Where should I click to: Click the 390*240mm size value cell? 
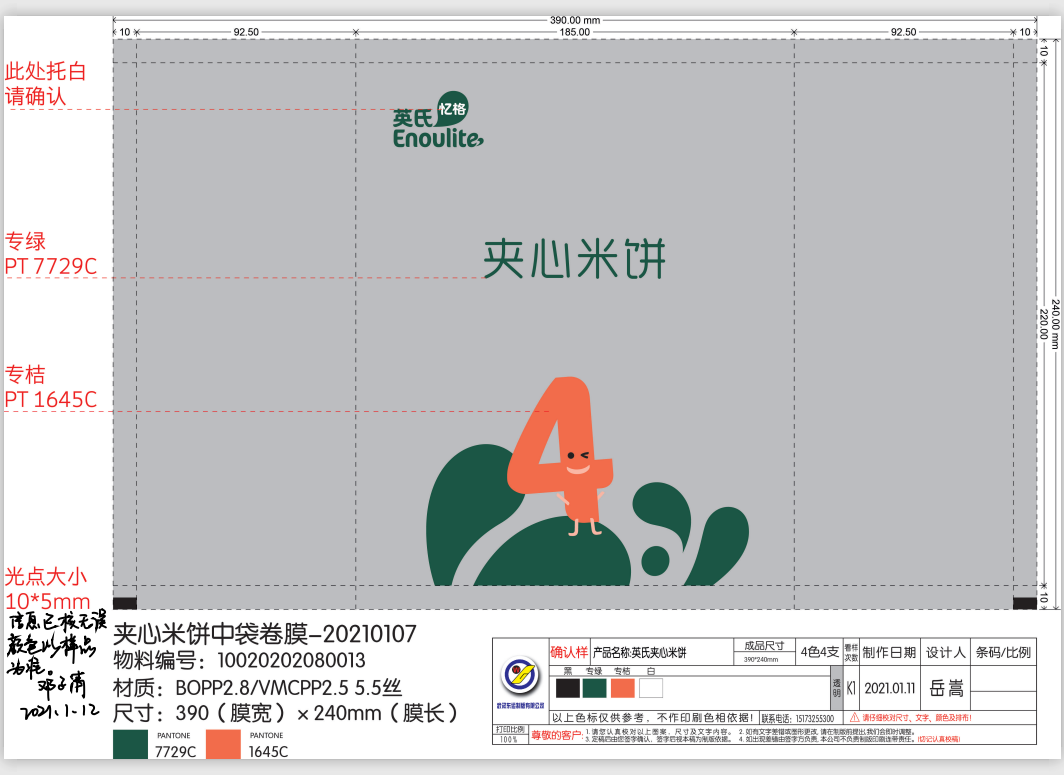tap(764, 659)
